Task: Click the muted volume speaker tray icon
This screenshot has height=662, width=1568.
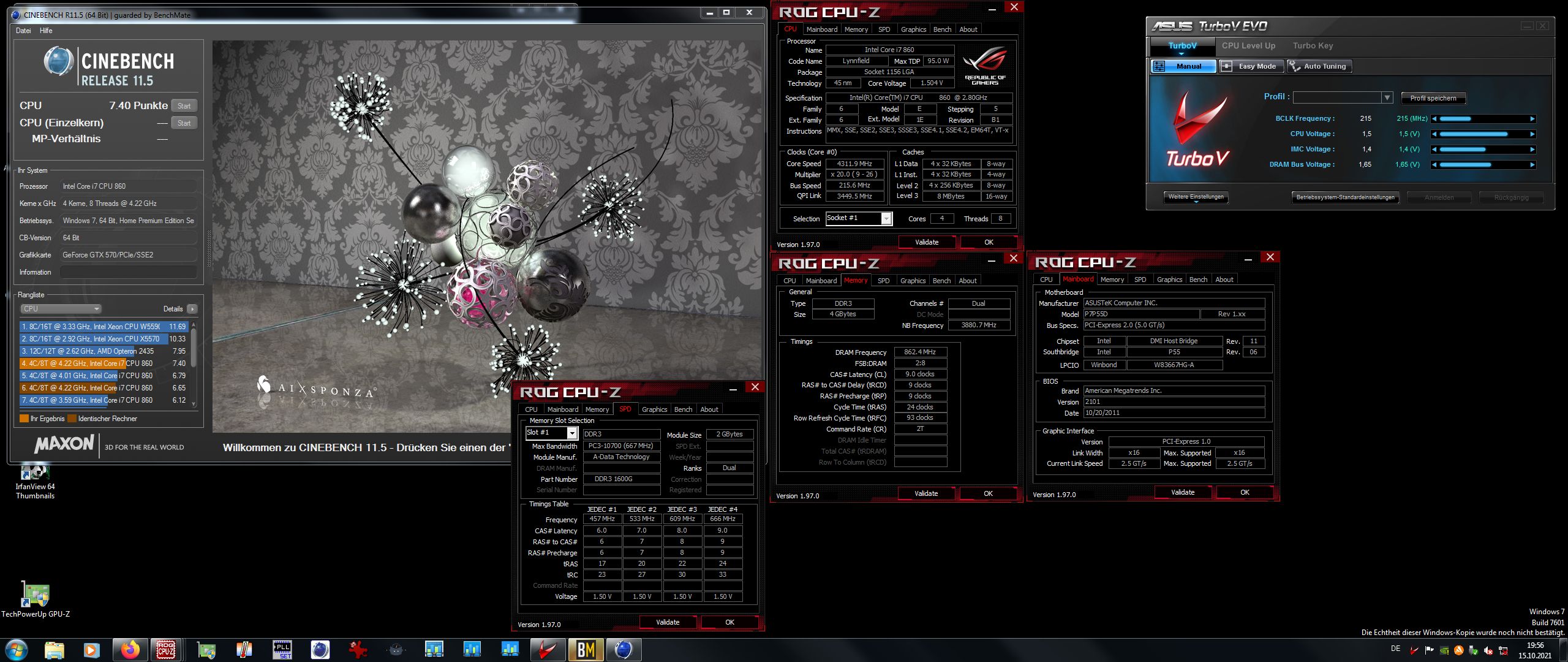Action: coord(1488,650)
